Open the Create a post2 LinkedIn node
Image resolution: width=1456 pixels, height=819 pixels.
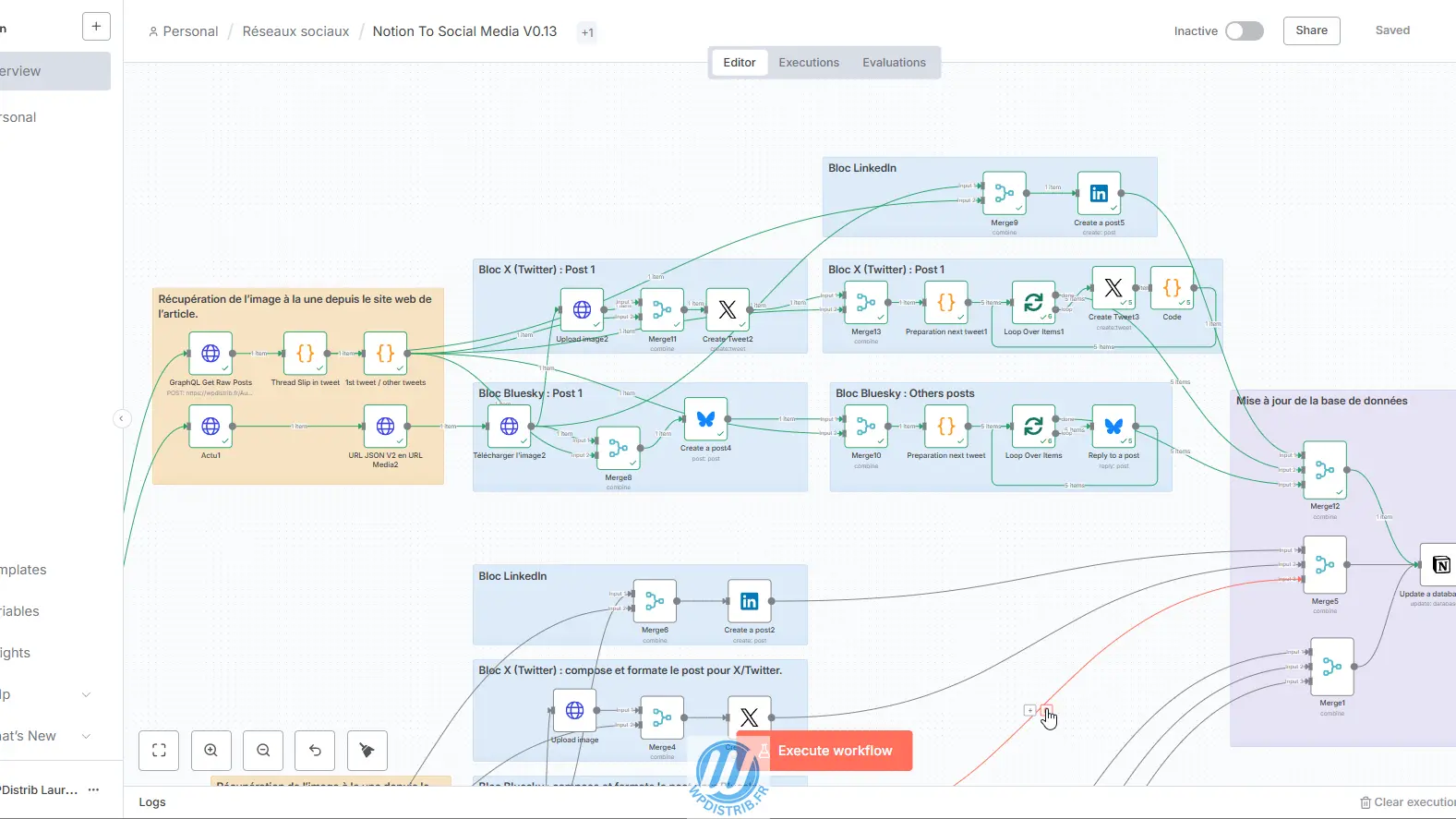[x=750, y=601]
